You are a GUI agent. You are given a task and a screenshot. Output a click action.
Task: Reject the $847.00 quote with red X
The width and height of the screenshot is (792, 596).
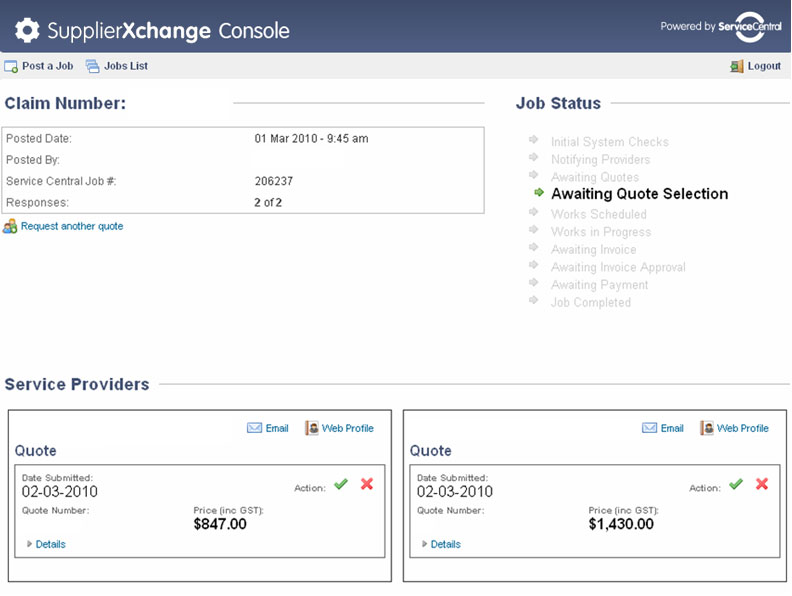pos(367,484)
